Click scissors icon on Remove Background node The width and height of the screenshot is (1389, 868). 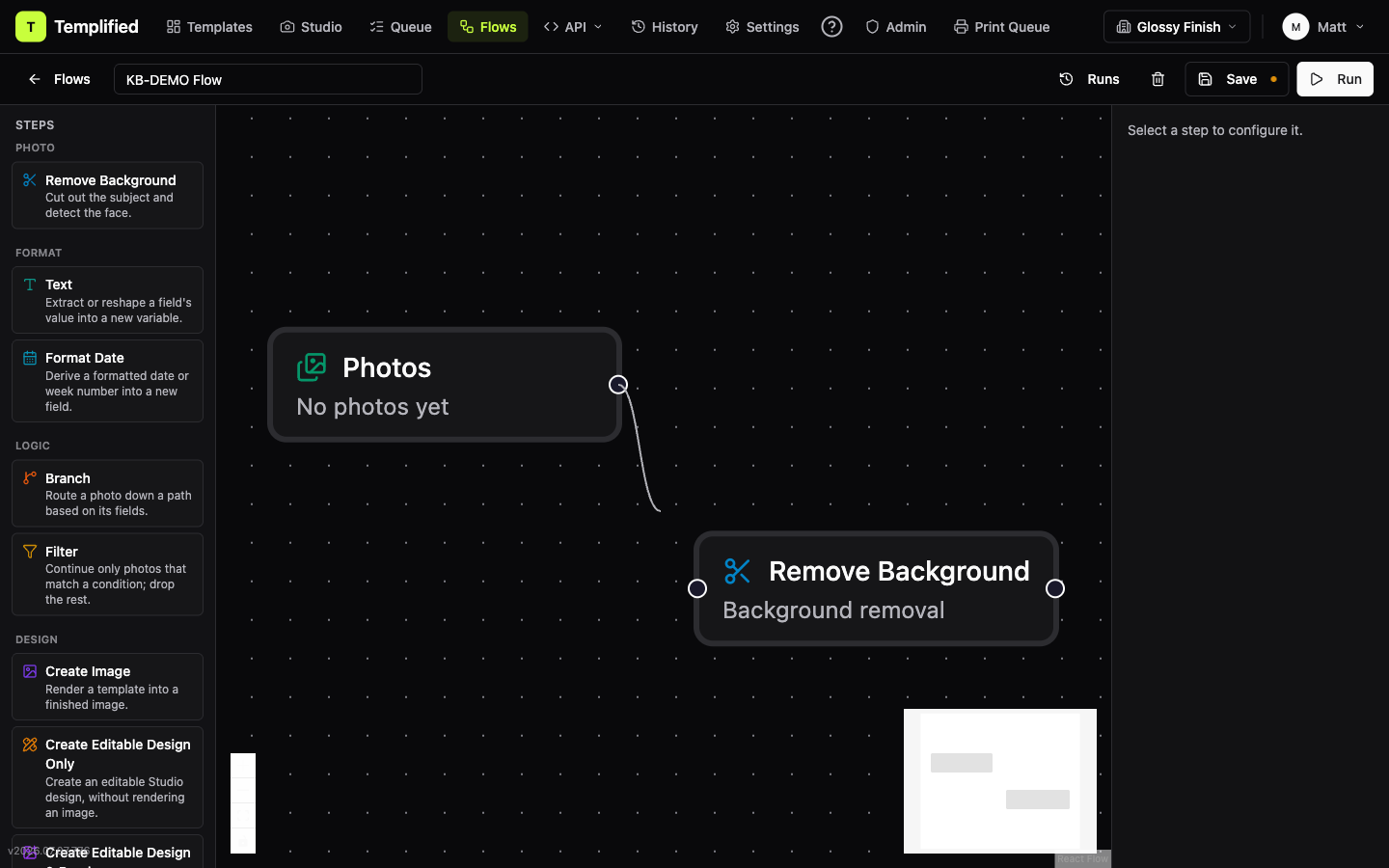point(737,571)
